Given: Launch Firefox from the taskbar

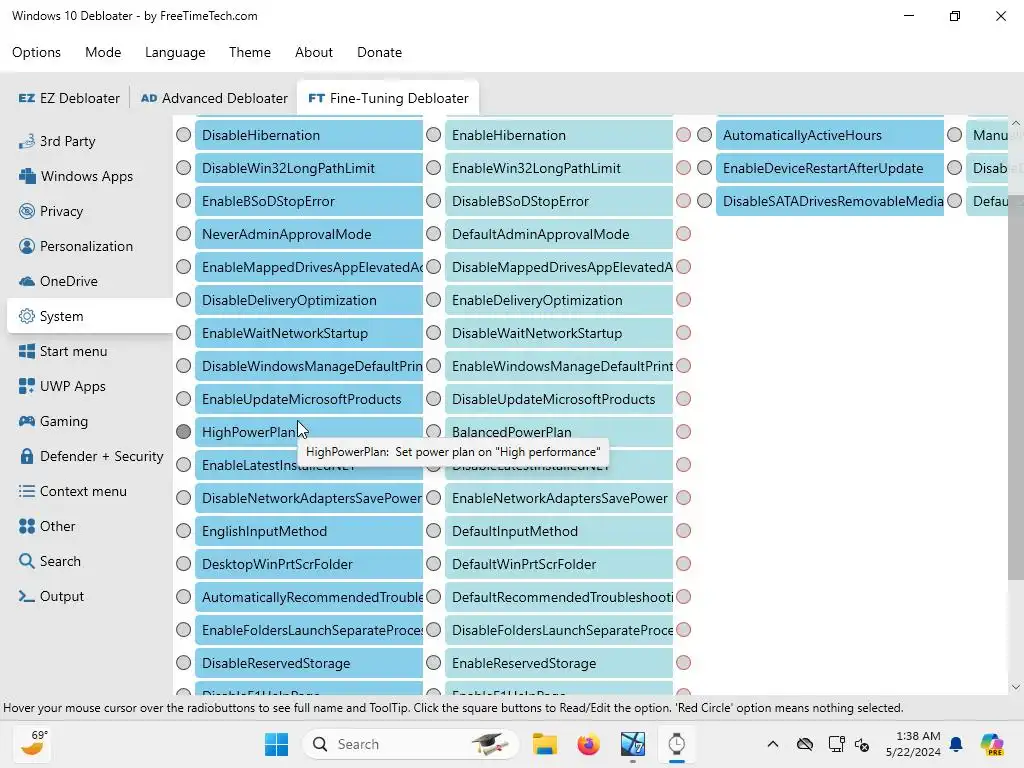Looking at the screenshot, I should coord(588,744).
